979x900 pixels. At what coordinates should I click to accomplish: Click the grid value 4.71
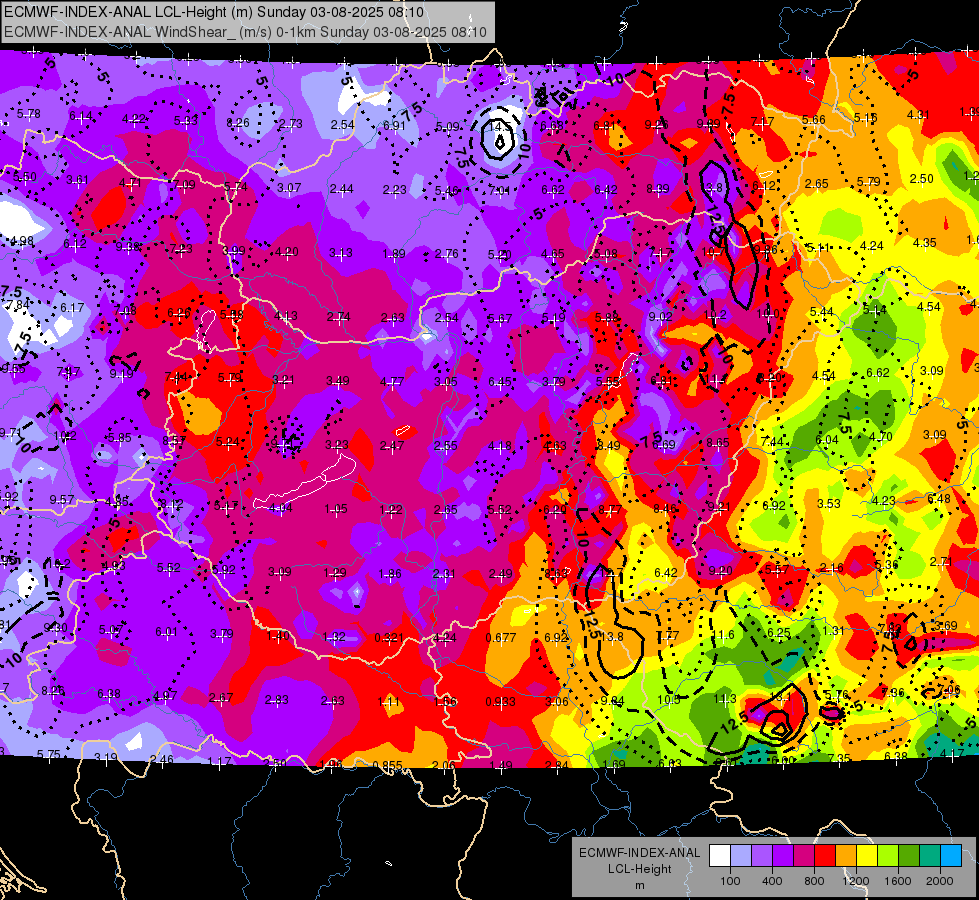(130, 182)
